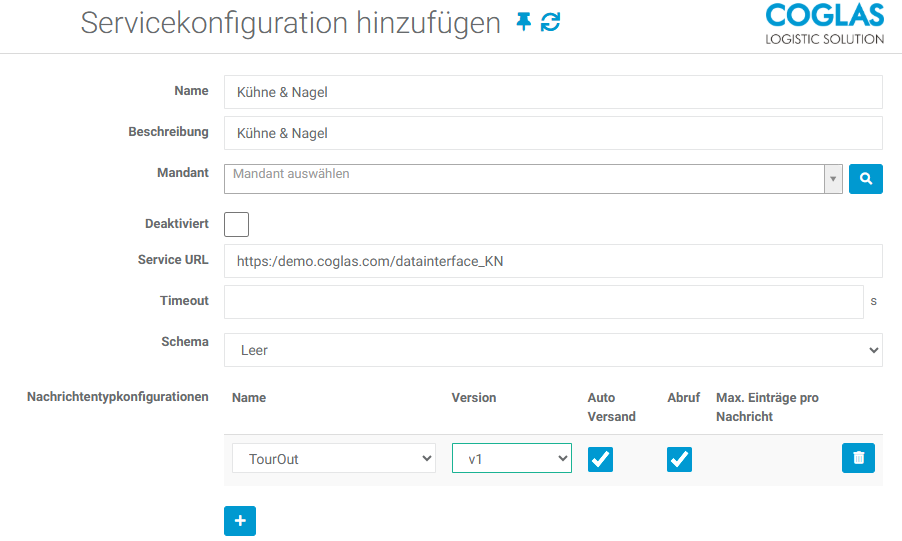Toggle the Deaktiviert checkbox

click(236, 224)
